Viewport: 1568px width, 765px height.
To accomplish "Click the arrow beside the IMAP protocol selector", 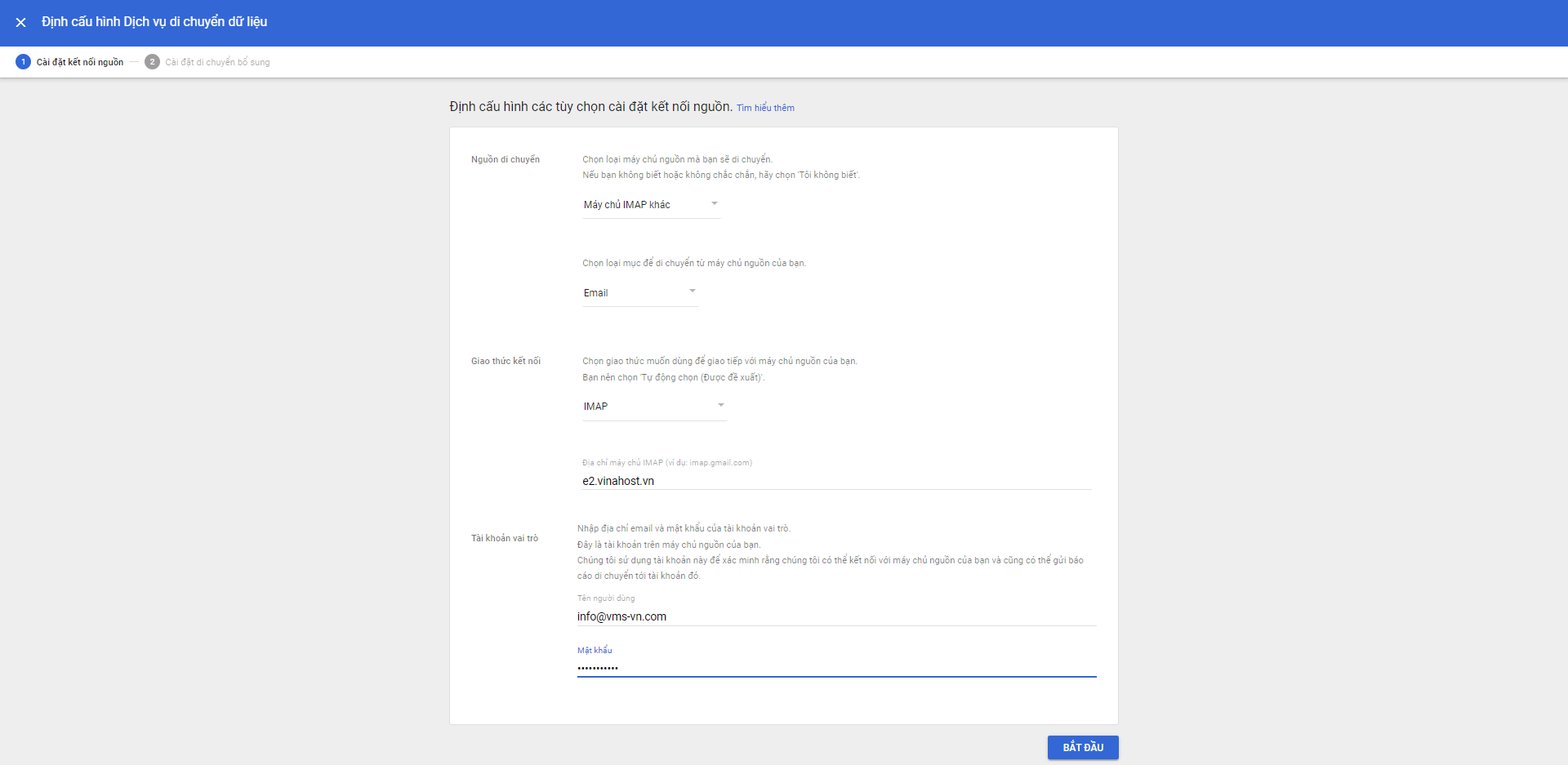I will [x=720, y=405].
